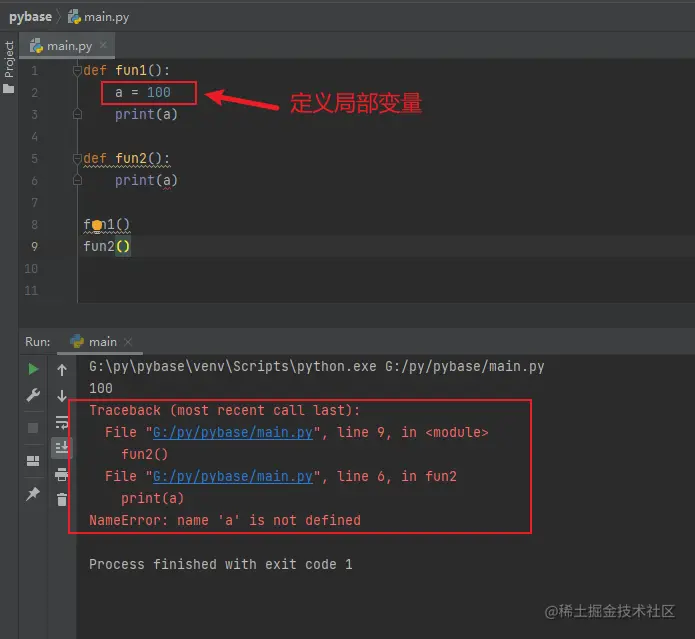
Task: Click 'Traceback (most recent call last):' line
Action: 224,410
